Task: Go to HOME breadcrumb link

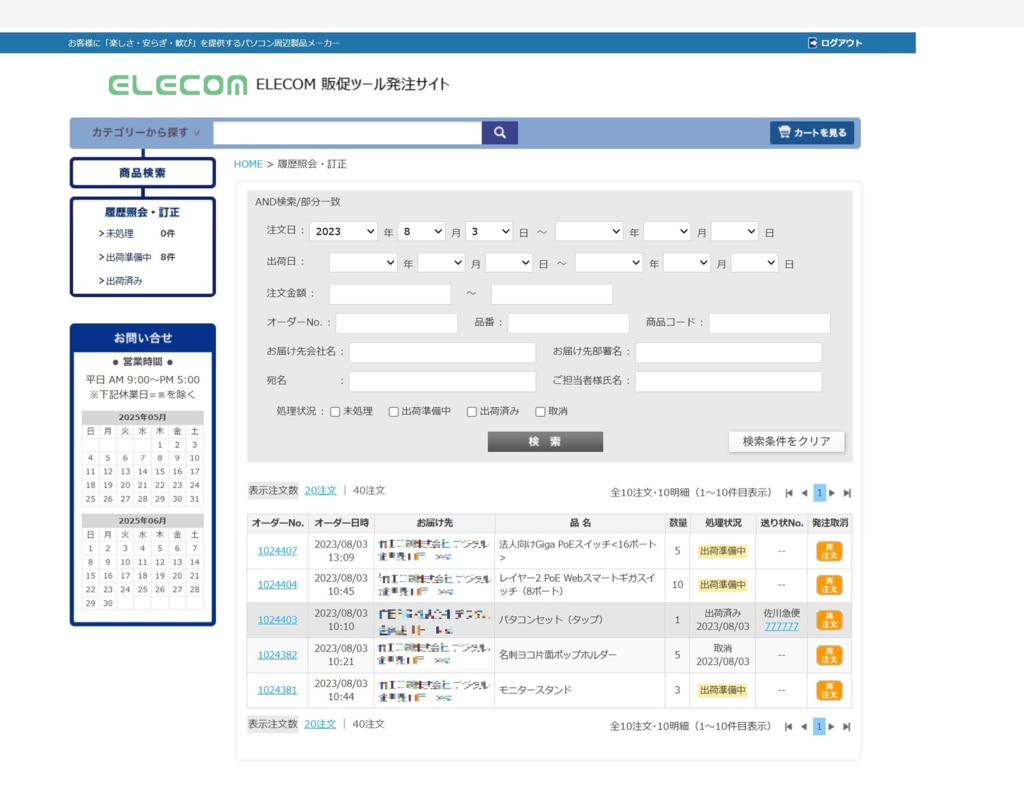Action: (248, 164)
